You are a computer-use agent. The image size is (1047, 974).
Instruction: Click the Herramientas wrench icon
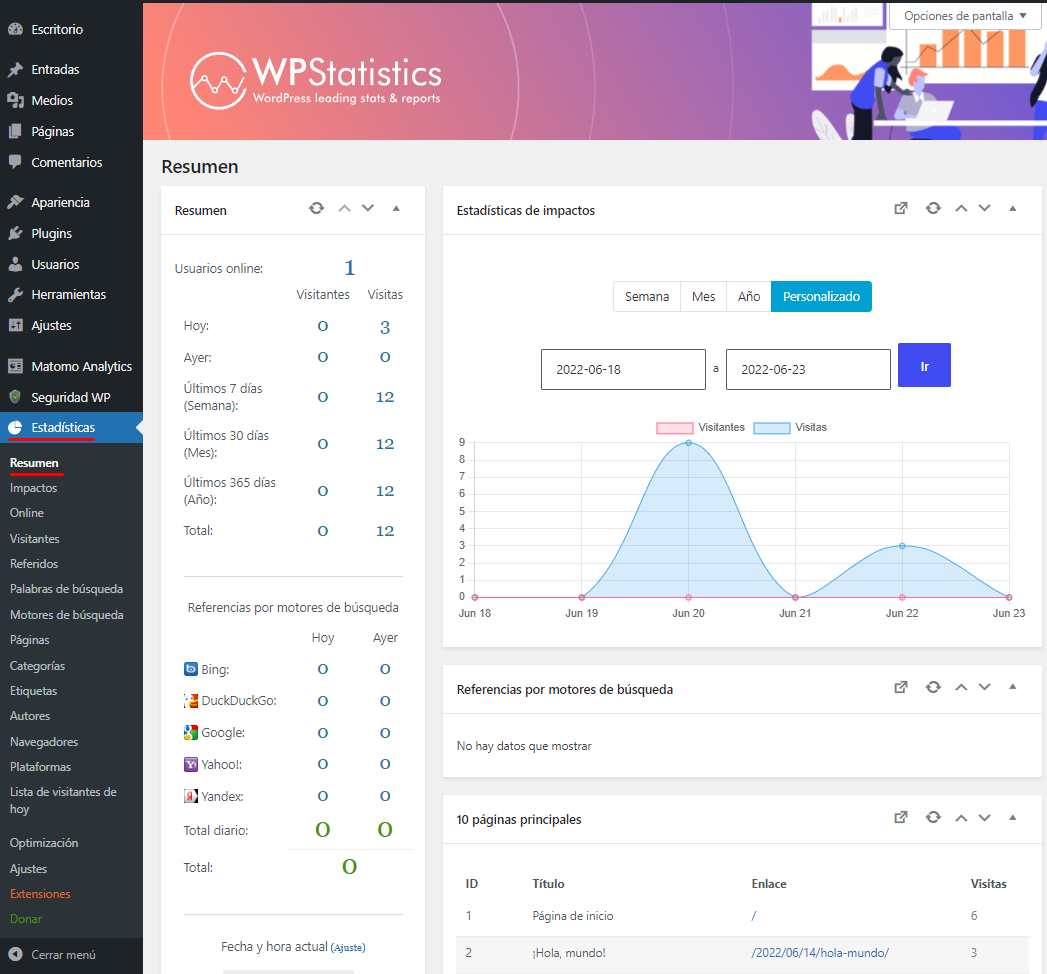coord(15,294)
